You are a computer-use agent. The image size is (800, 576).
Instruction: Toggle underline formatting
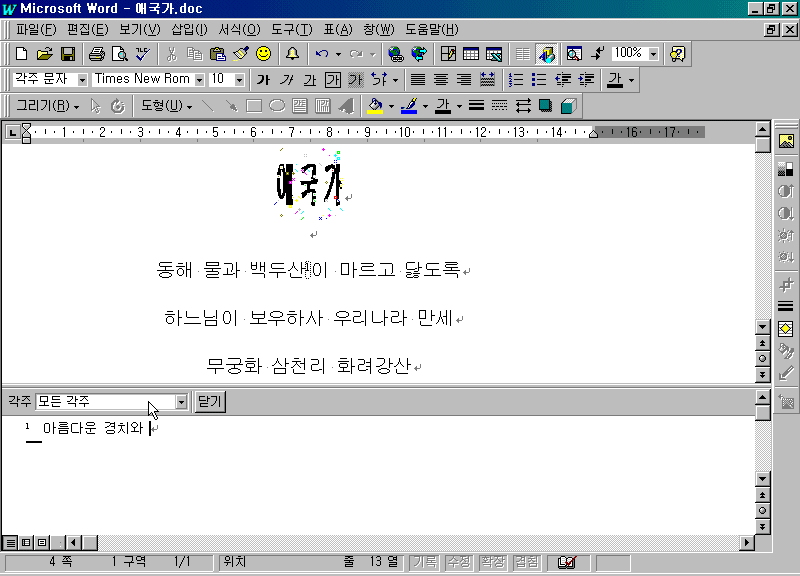click(310, 80)
